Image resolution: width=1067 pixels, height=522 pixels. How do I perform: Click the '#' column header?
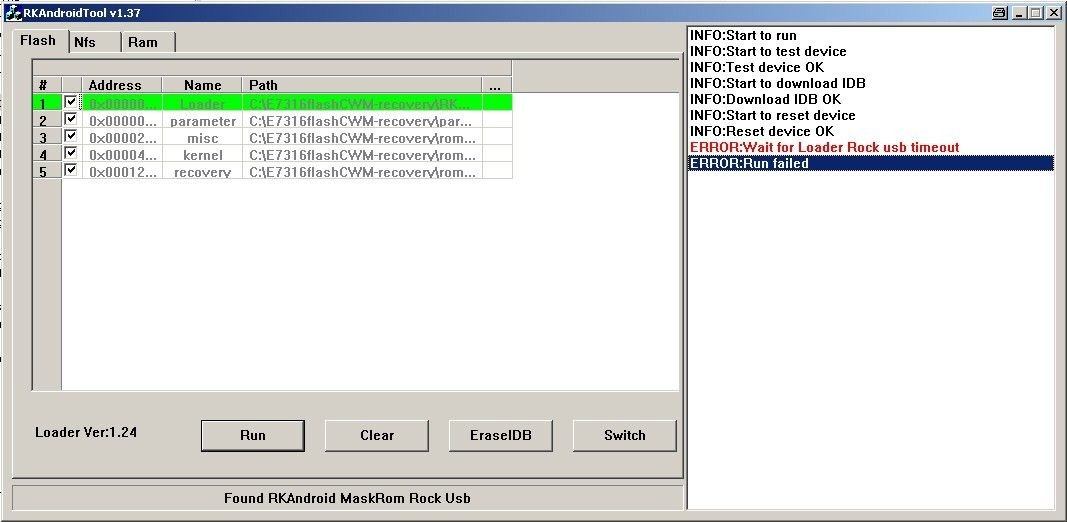[47, 85]
